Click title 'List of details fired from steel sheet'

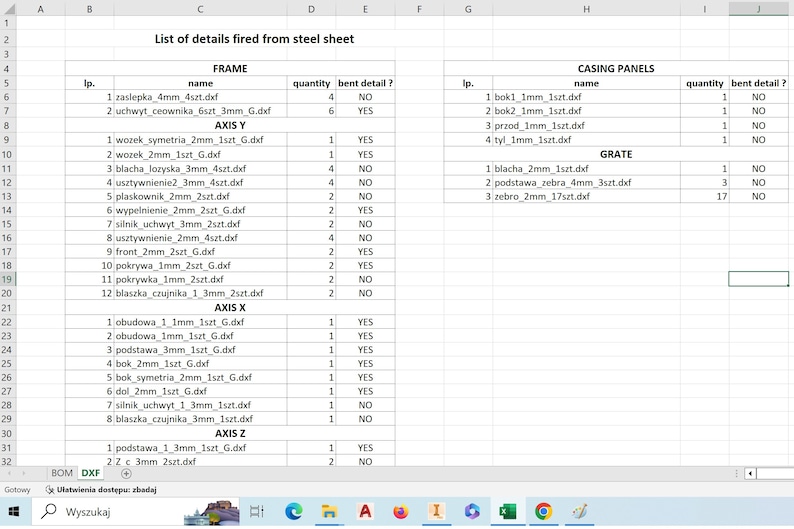pyautogui.click(x=254, y=39)
